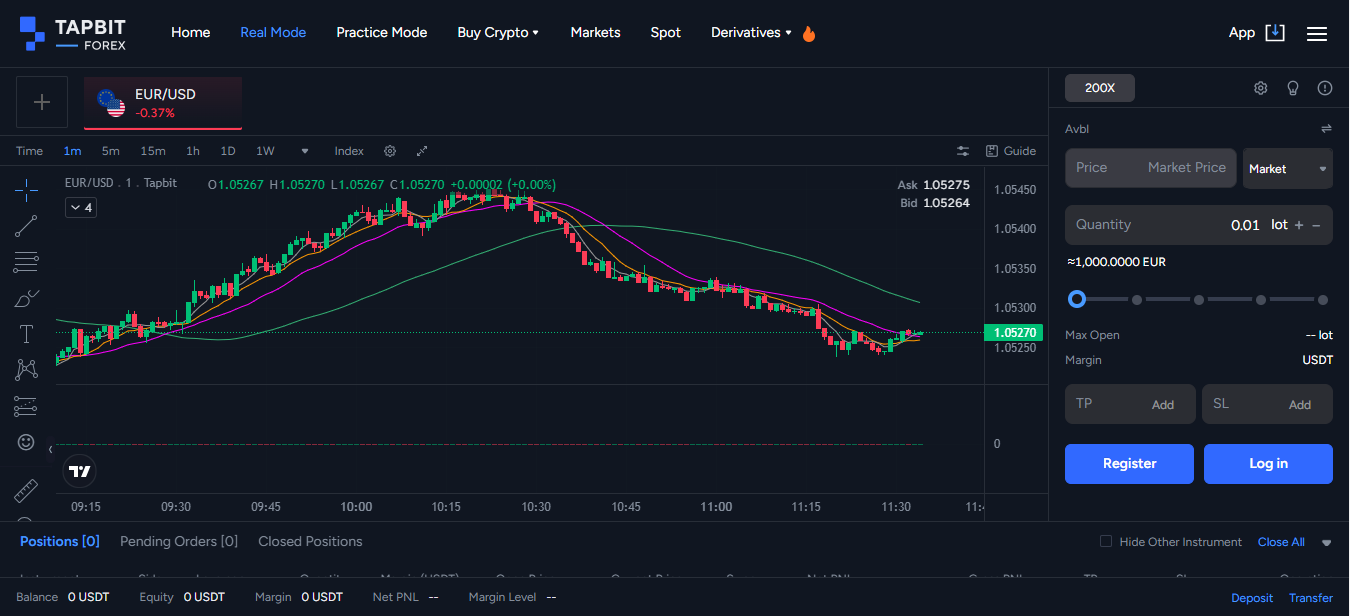Image resolution: width=1350 pixels, height=616 pixels.
Task: Toggle Hide Other Instrument checkbox
Action: (x=1106, y=542)
